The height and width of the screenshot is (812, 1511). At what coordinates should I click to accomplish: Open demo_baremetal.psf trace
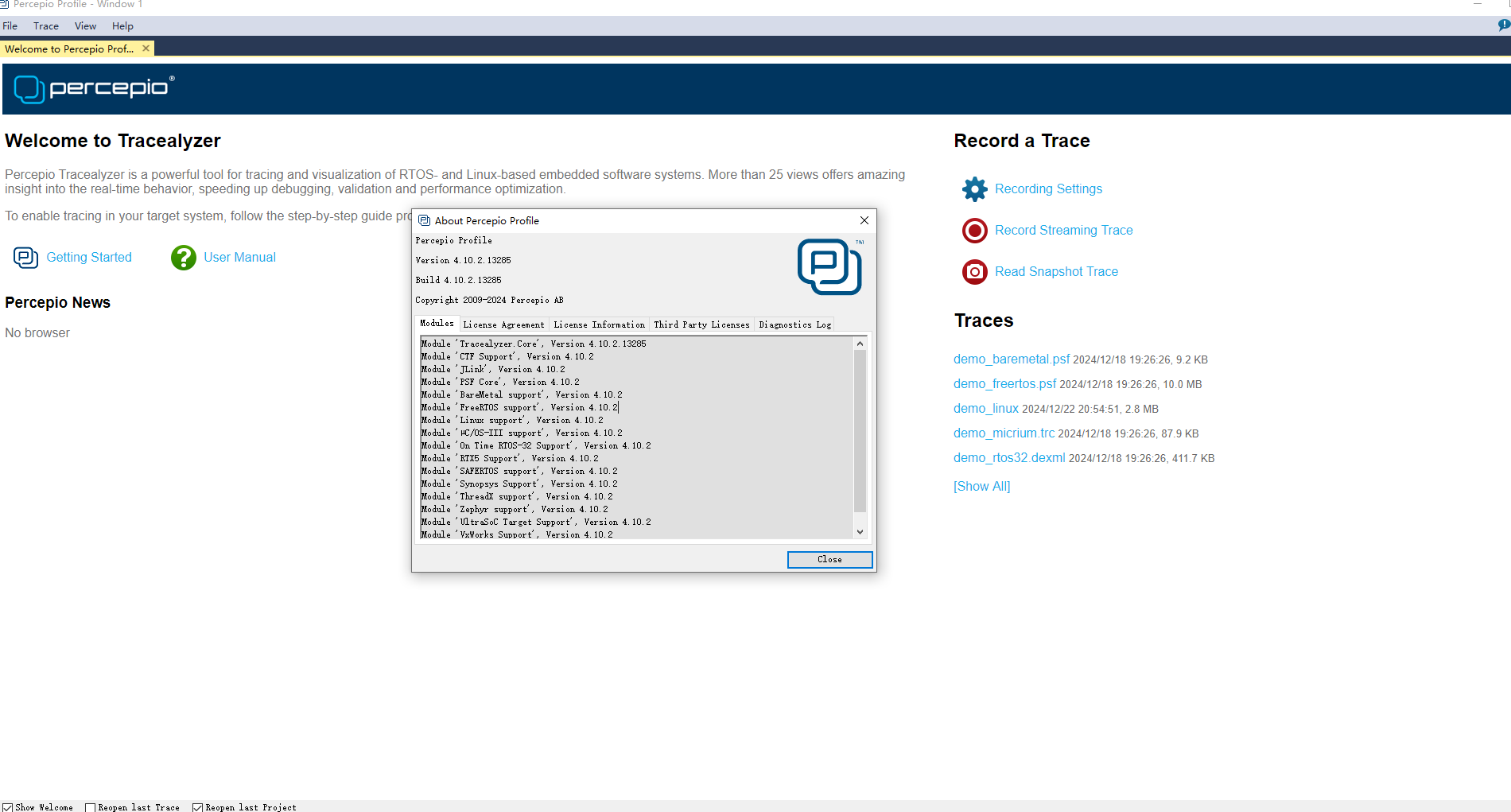pos(1012,359)
